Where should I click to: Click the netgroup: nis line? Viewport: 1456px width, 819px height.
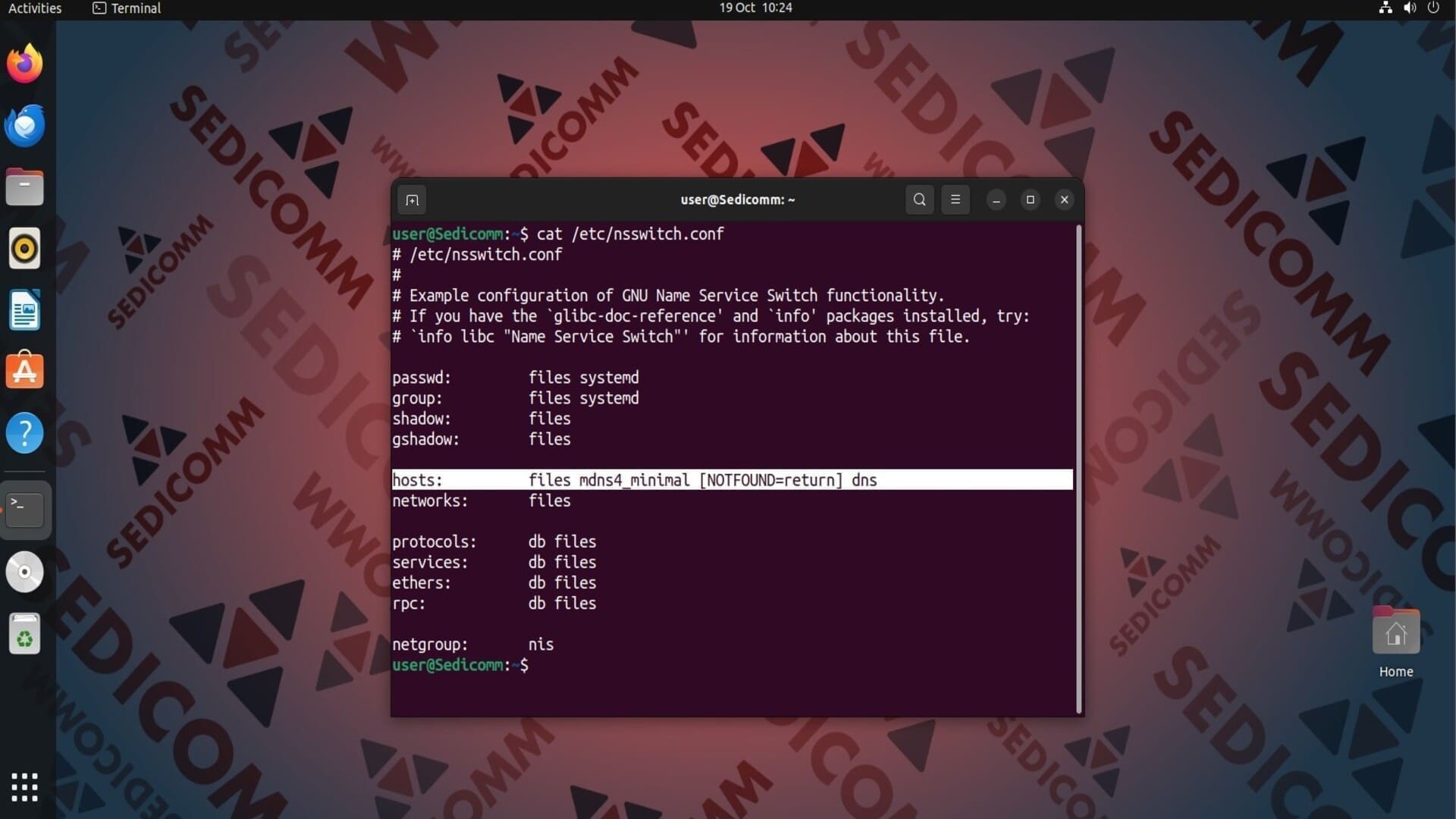pos(473,644)
